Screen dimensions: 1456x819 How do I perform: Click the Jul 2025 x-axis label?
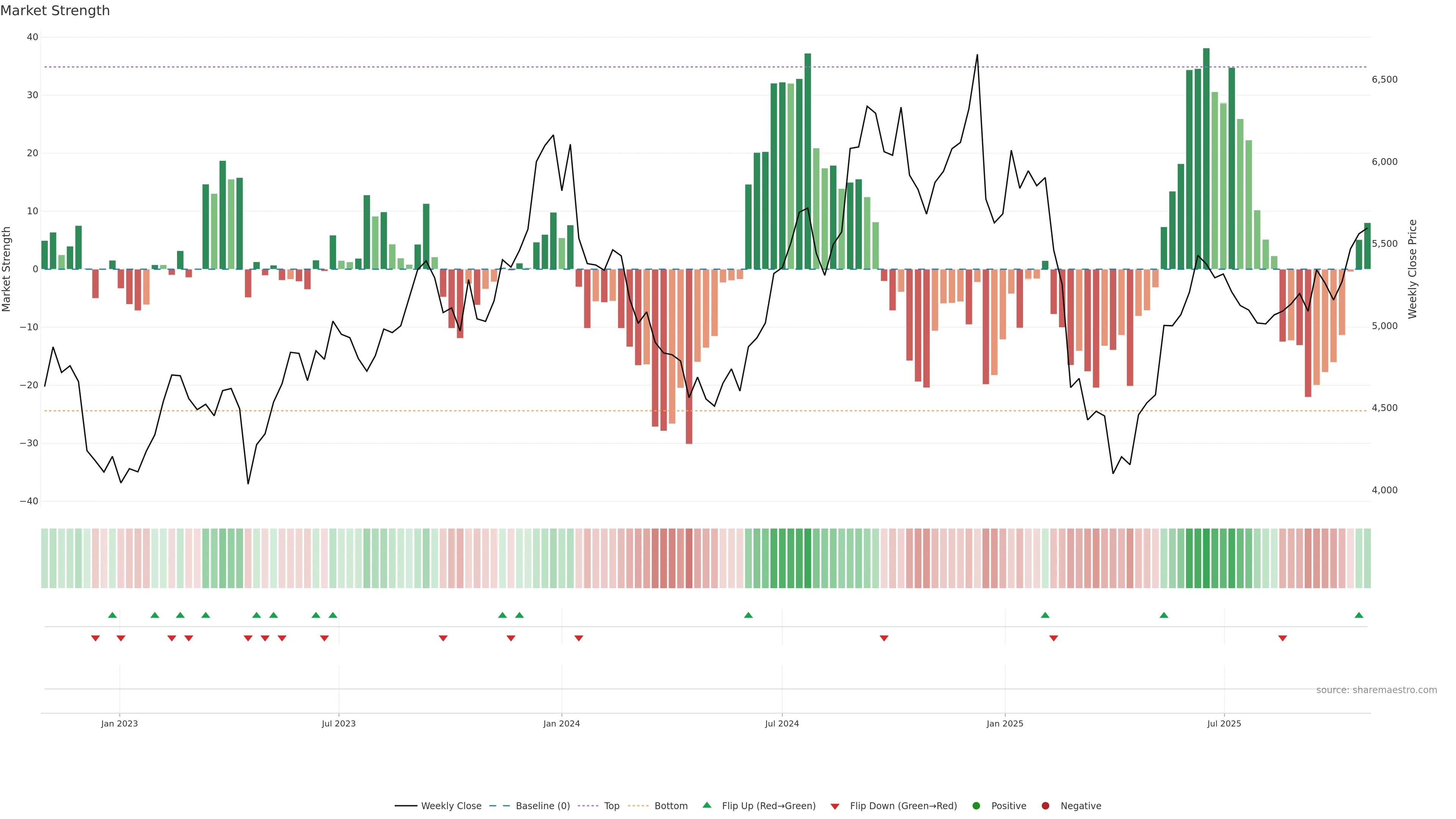1224,723
